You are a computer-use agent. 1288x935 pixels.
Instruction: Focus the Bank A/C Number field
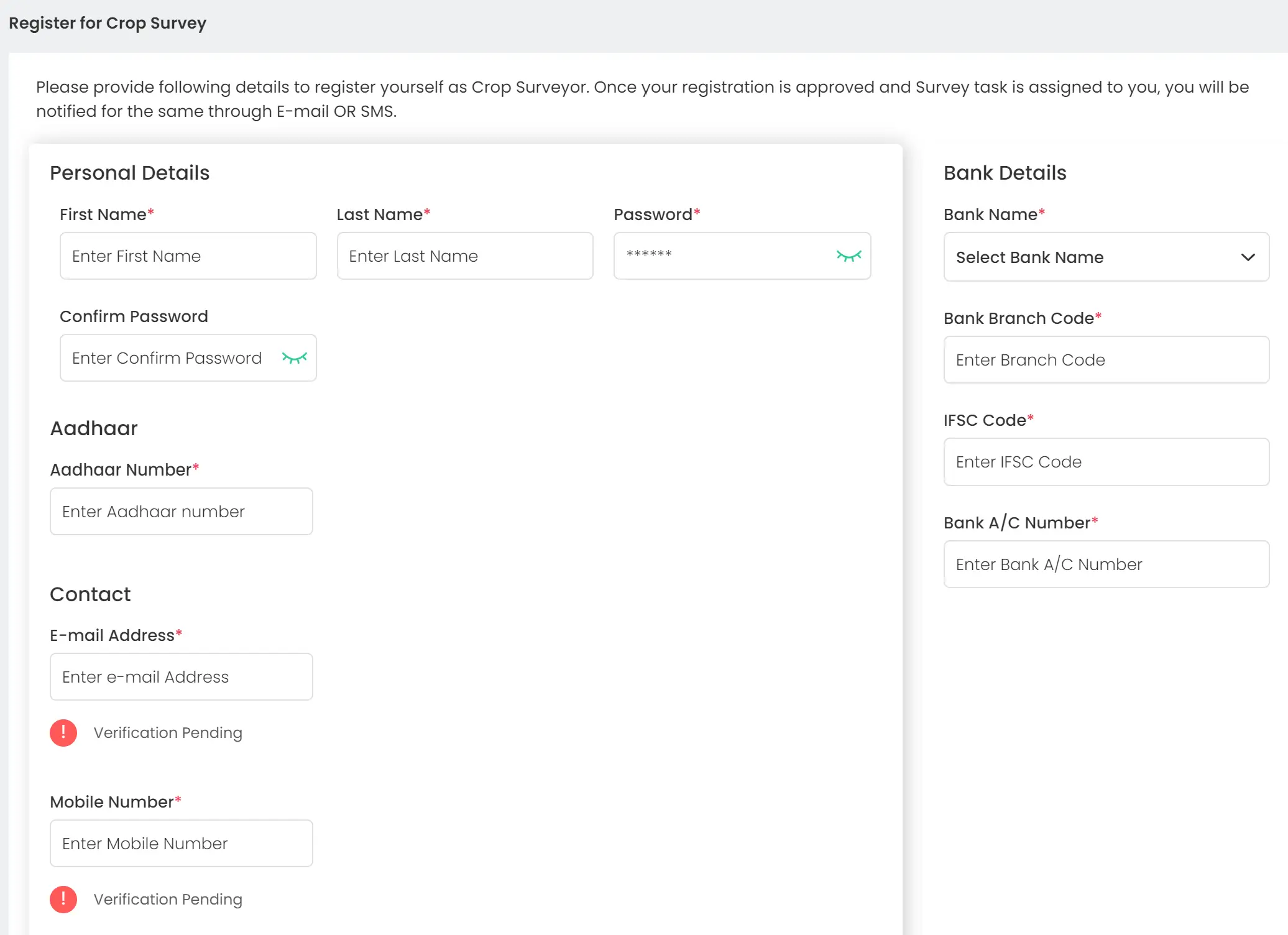[x=1106, y=564]
